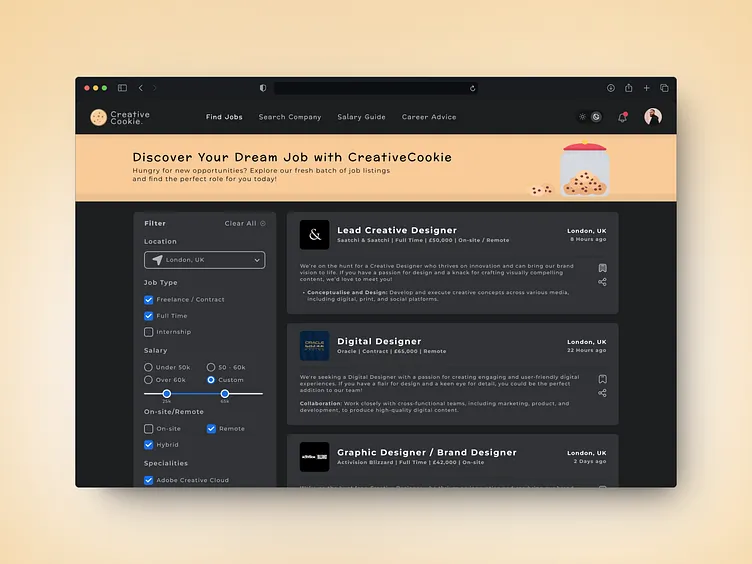Bookmark the Digital Designer job
Image resolution: width=752 pixels, height=564 pixels.
pos(602,379)
